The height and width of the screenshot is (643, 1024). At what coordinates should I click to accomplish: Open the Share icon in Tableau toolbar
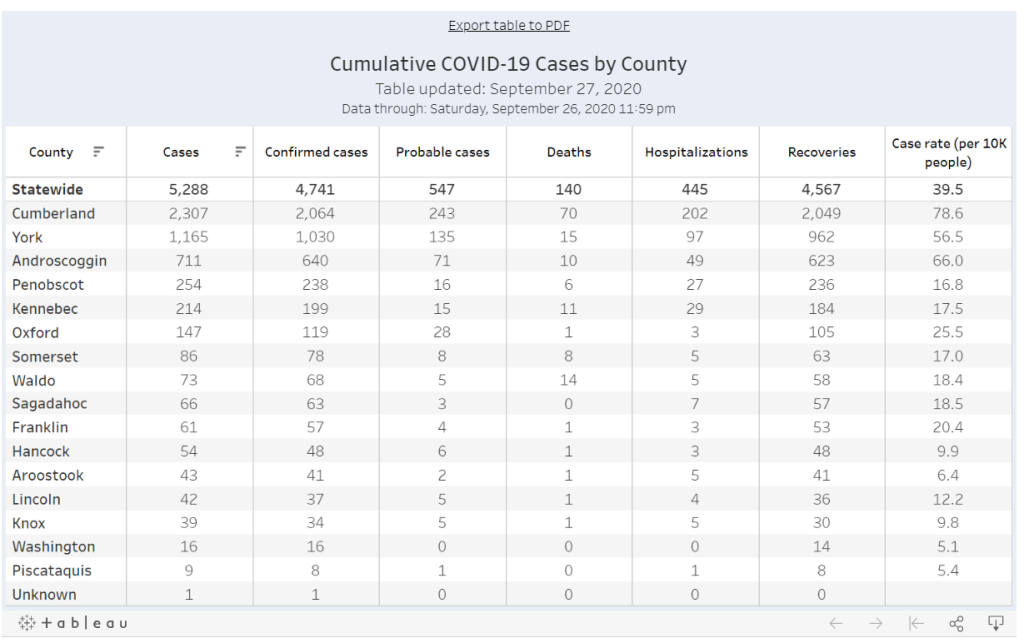[955, 623]
